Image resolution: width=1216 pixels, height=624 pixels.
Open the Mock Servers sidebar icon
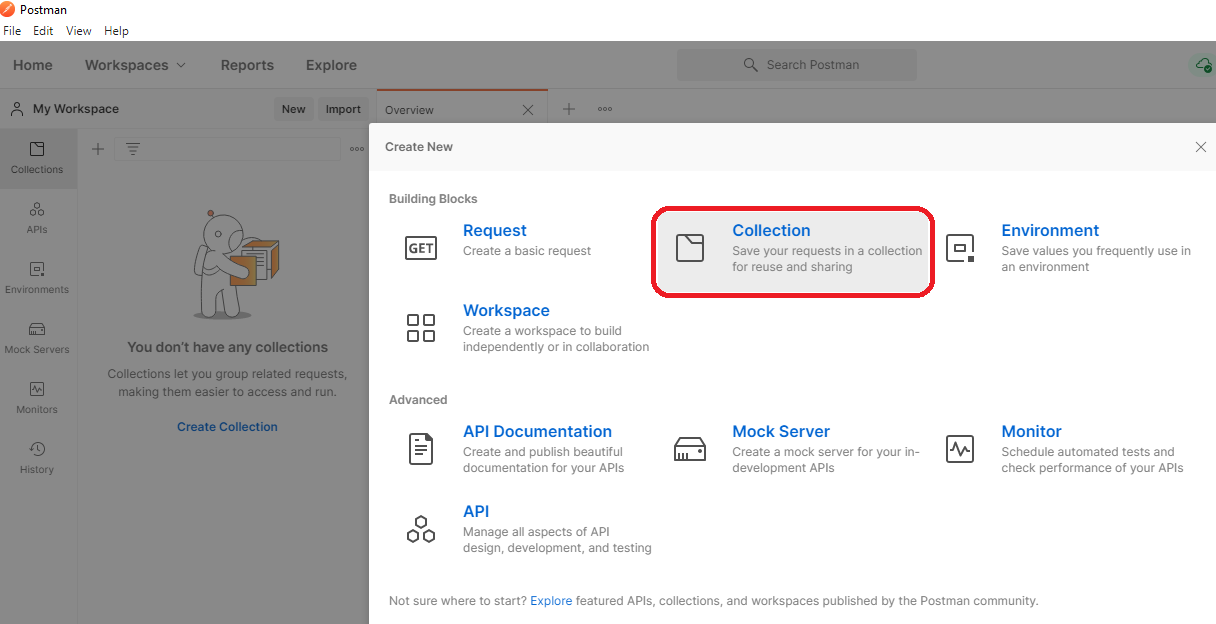pos(37,329)
